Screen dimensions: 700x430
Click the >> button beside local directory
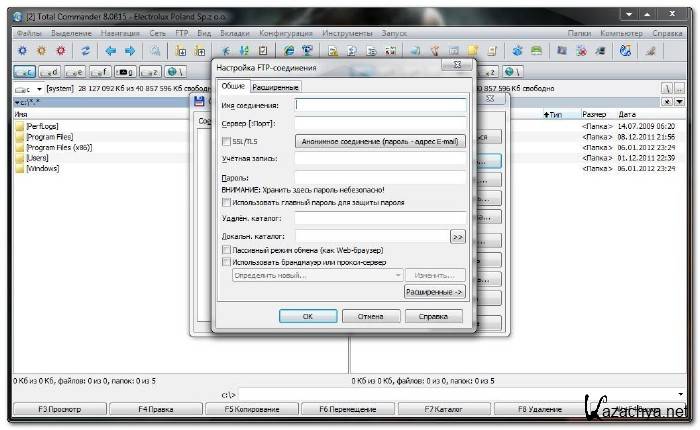coord(458,237)
